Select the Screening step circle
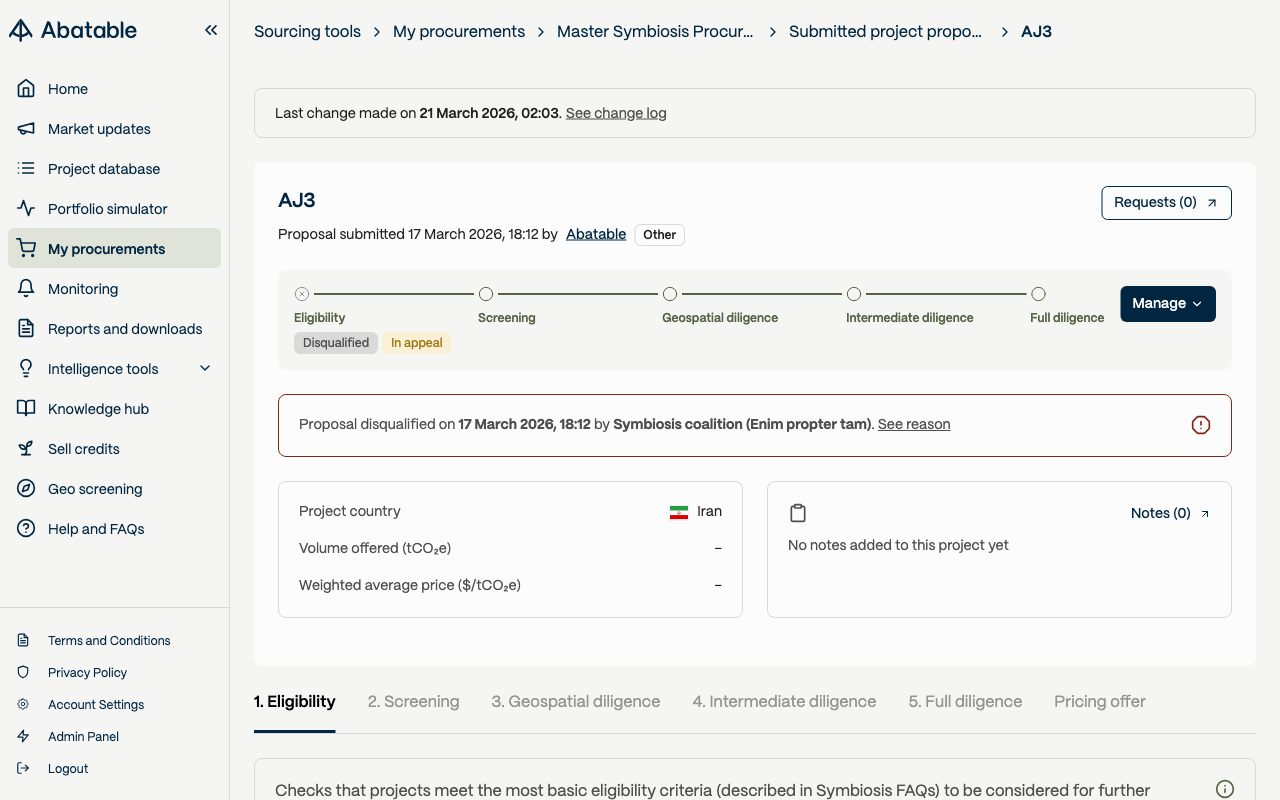This screenshot has width=1280, height=800. pos(486,294)
